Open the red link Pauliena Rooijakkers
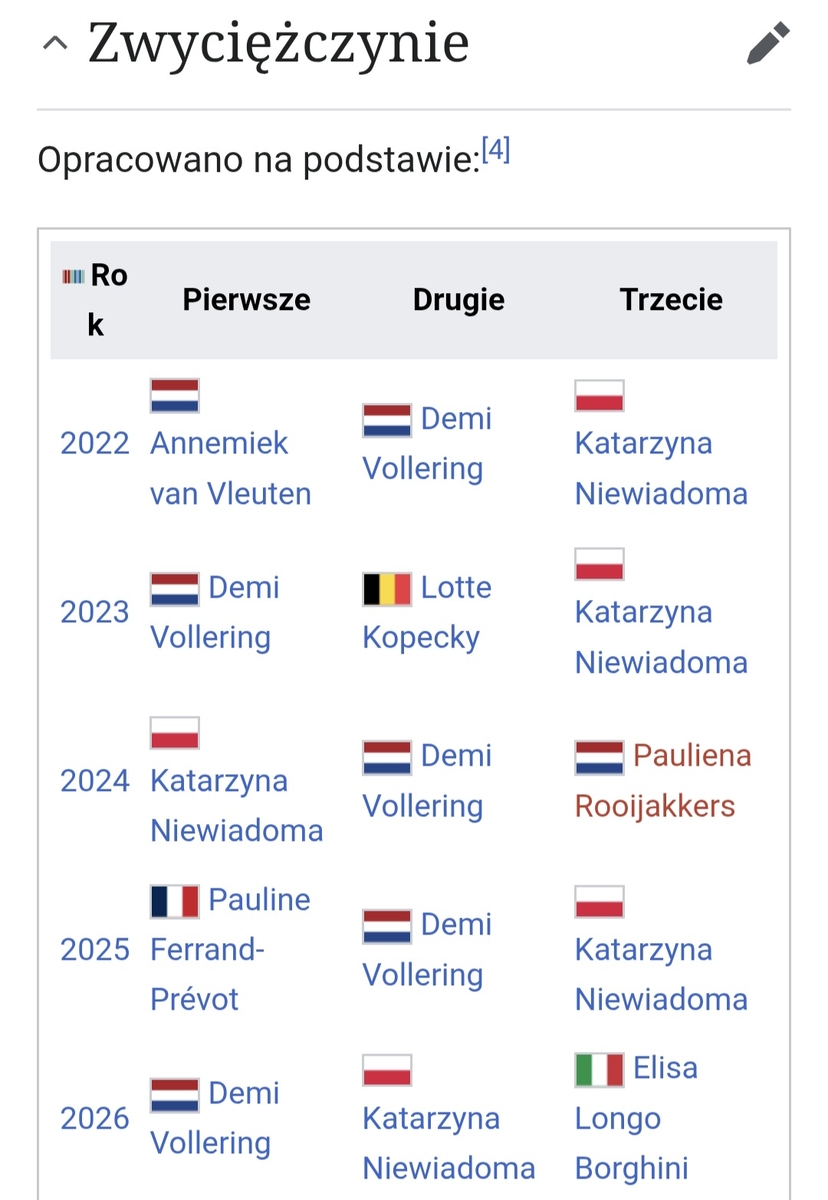The image size is (828, 1200). (x=663, y=781)
